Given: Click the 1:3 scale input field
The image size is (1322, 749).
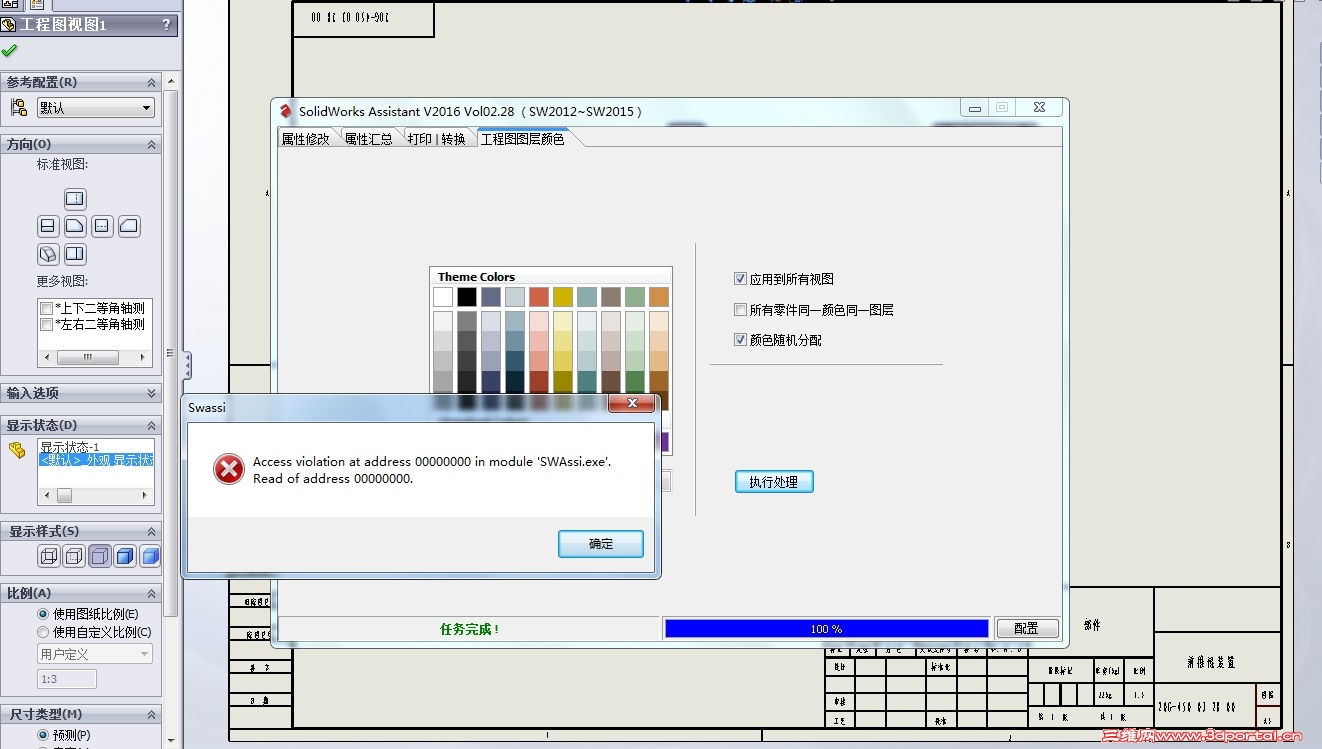Looking at the screenshot, I should coord(67,679).
